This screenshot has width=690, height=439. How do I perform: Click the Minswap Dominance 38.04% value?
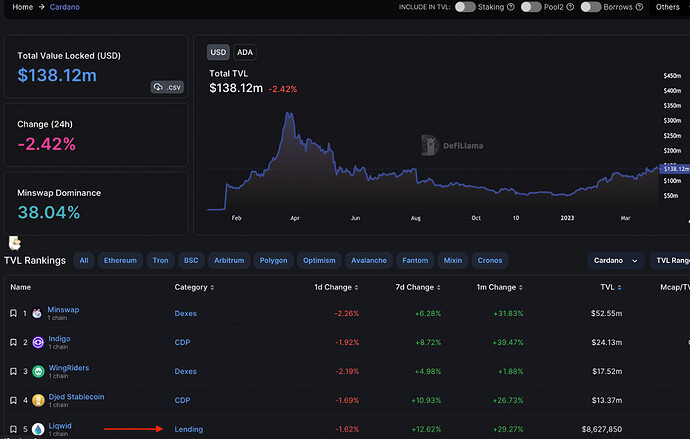pyautogui.click(x=49, y=212)
